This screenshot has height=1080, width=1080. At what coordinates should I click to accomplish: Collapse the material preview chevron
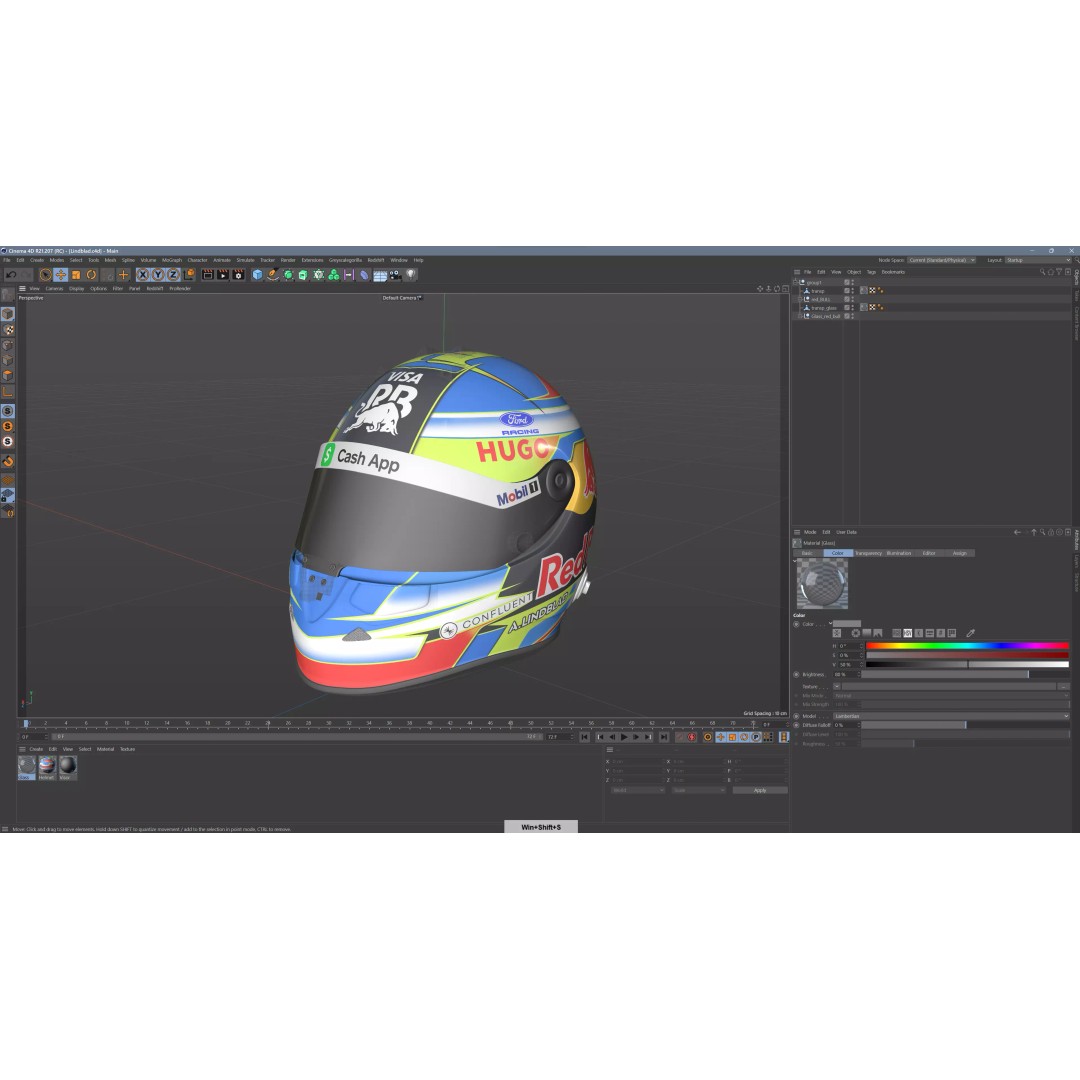pyautogui.click(x=794, y=561)
